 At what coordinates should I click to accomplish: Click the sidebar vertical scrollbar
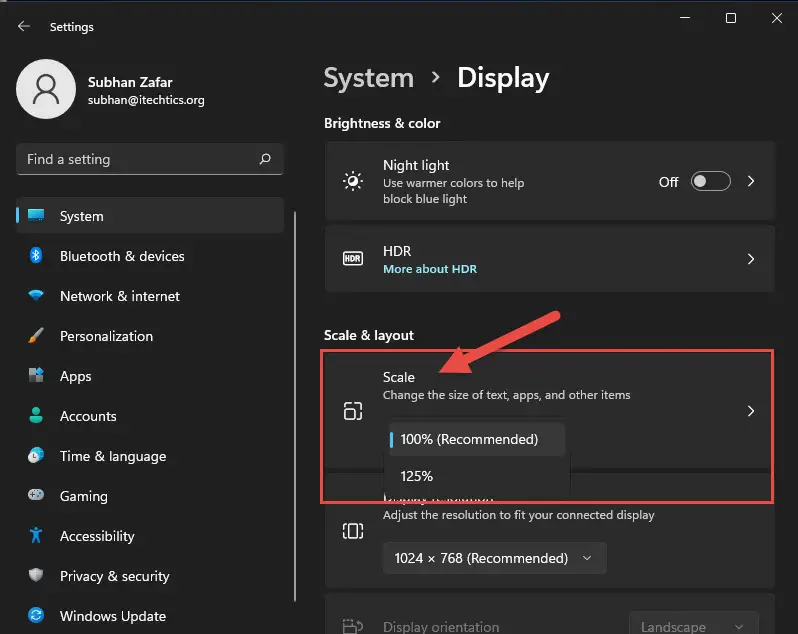click(295, 406)
